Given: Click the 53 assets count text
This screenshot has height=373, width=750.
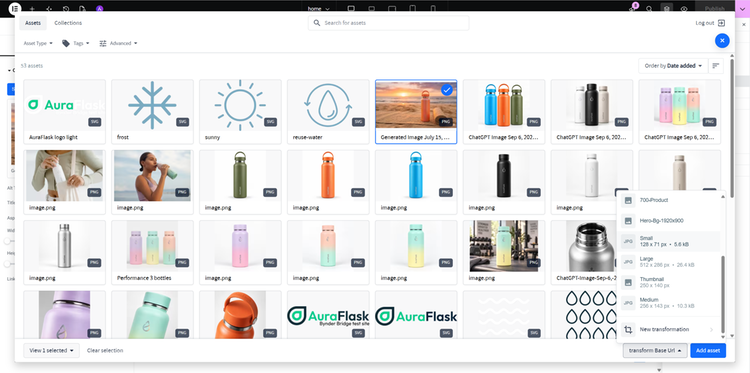Looking at the screenshot, I should click(32, 66).
